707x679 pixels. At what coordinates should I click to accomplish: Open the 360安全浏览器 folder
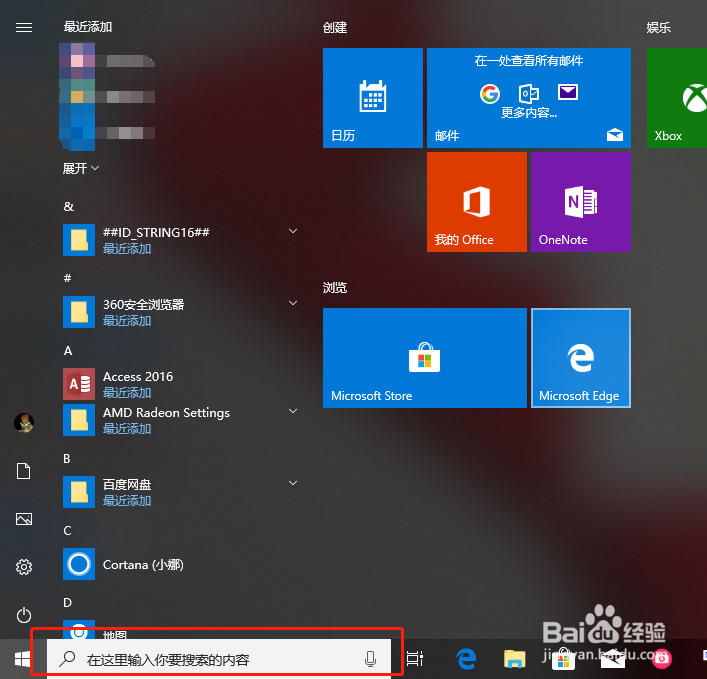click(x=180, y=312)
